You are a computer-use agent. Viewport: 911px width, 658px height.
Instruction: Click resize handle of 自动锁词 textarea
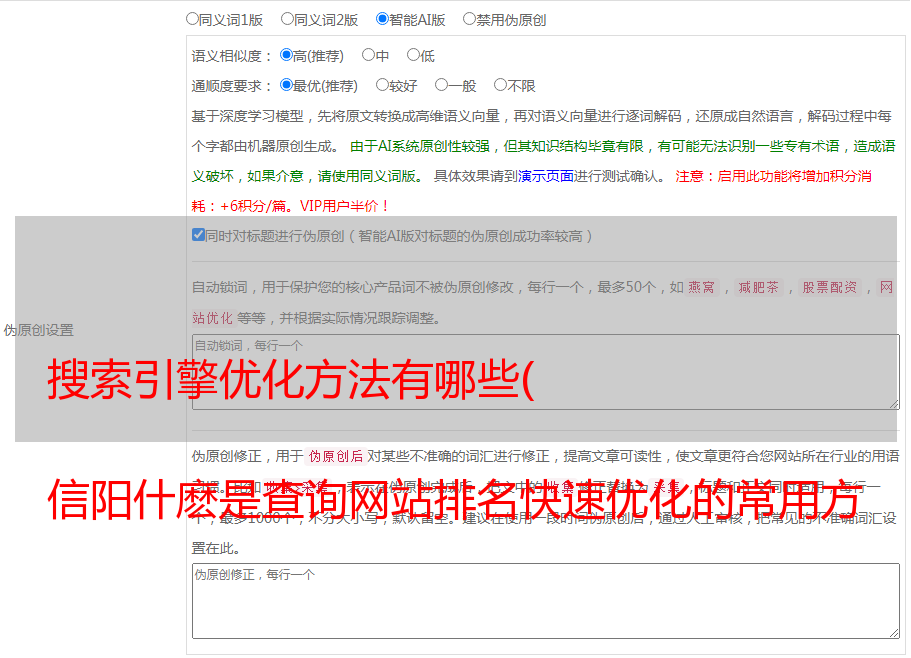[x=894, y=404]
